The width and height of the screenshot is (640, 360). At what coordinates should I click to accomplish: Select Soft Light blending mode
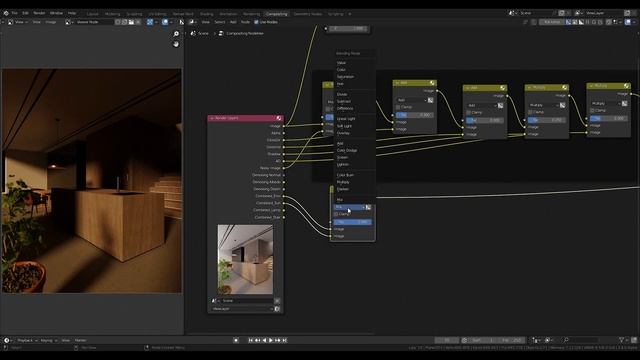pos(344,126)
